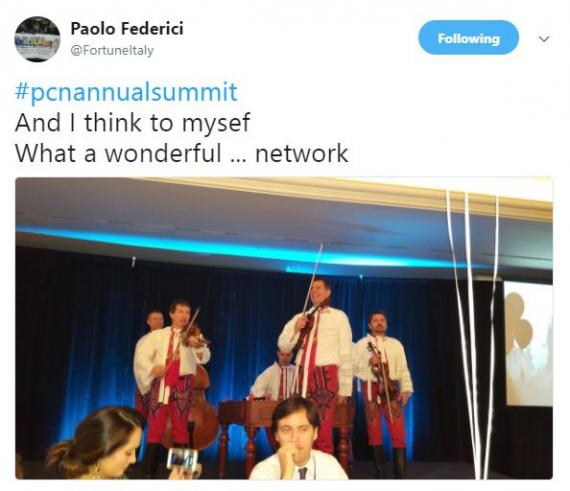Image resolution: width=570 pixels, height=491 pixels.
Task: Open the attached tweet photo
Action: point(284,328)
